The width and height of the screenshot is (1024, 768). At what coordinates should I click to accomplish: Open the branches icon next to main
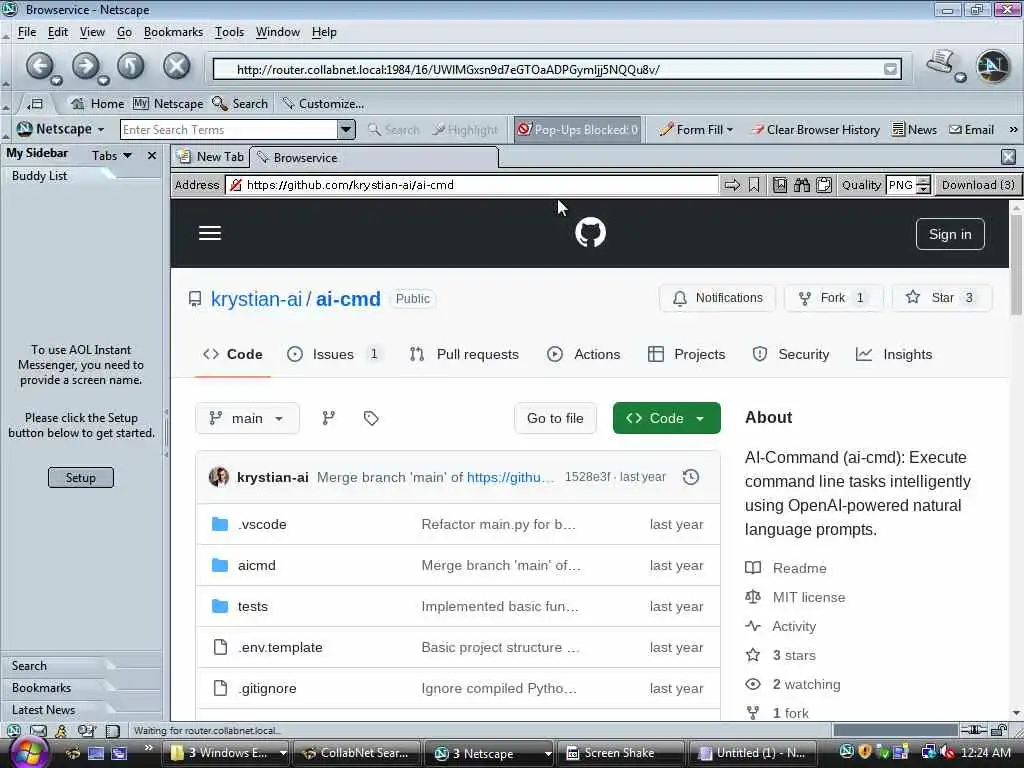point(328,418)
